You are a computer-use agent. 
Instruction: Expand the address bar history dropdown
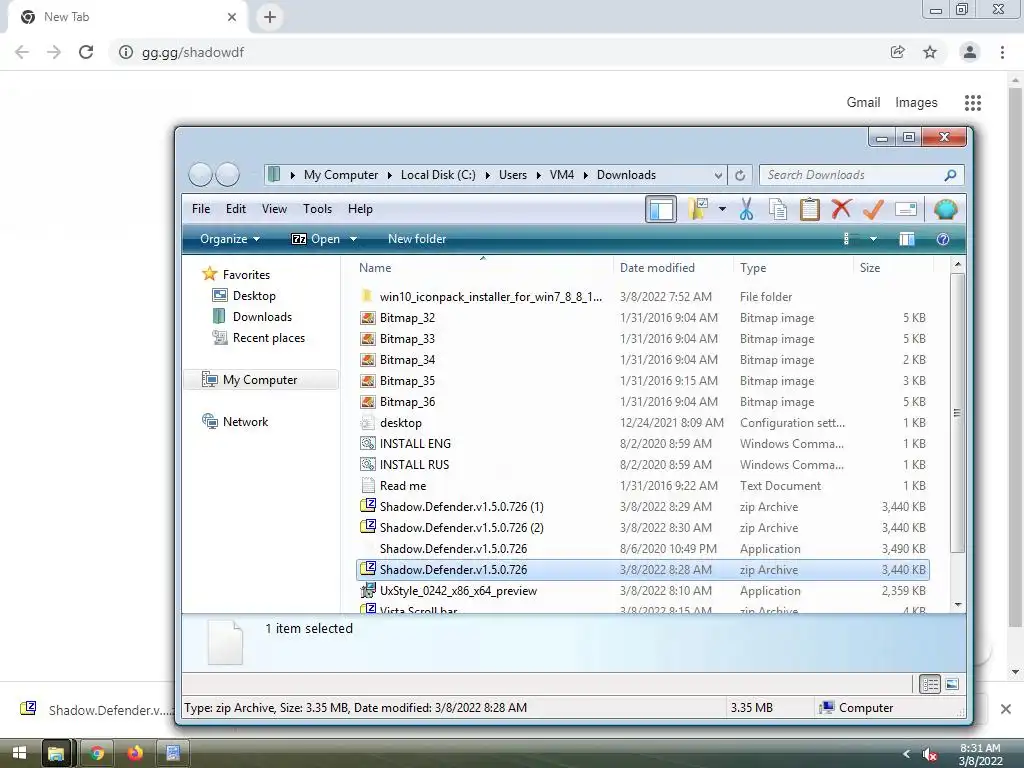pos(718,175)
